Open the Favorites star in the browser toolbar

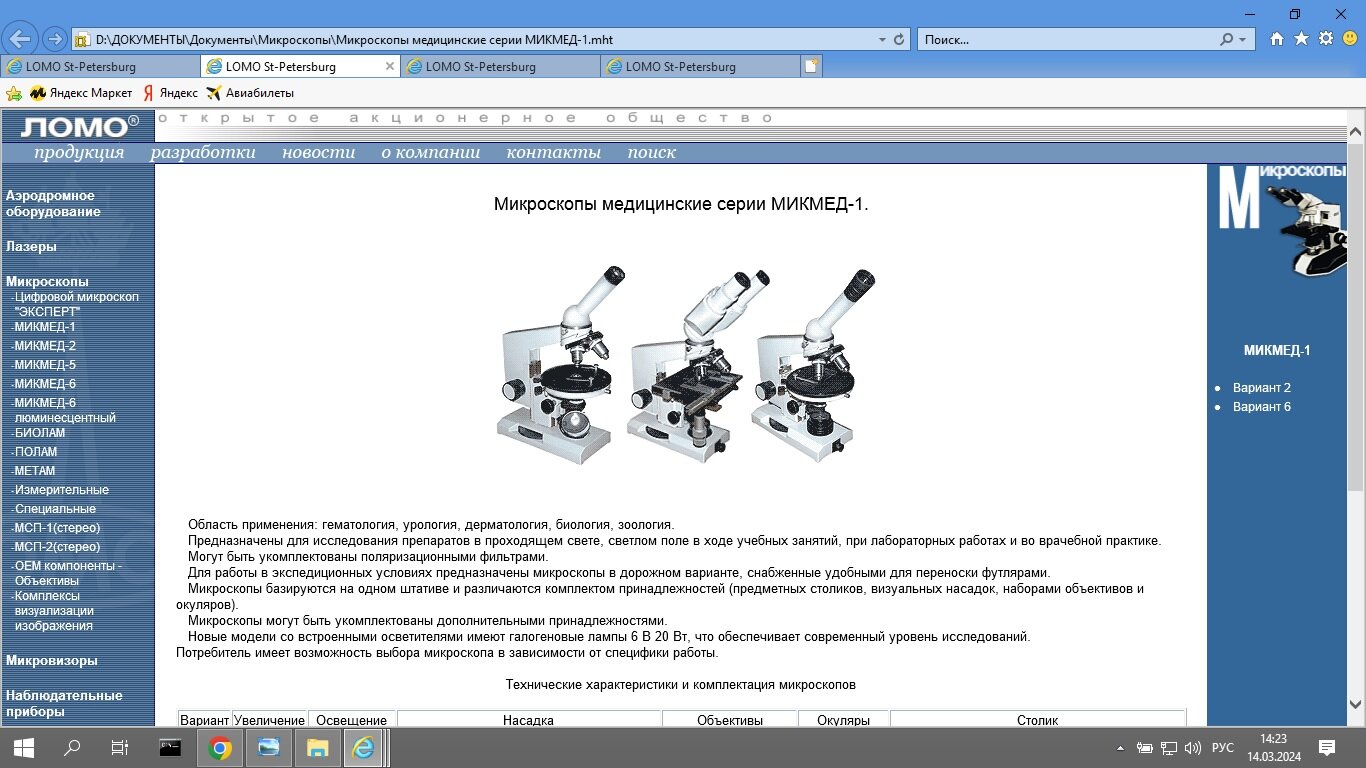pyautogui.click(x=1301, y=39)
